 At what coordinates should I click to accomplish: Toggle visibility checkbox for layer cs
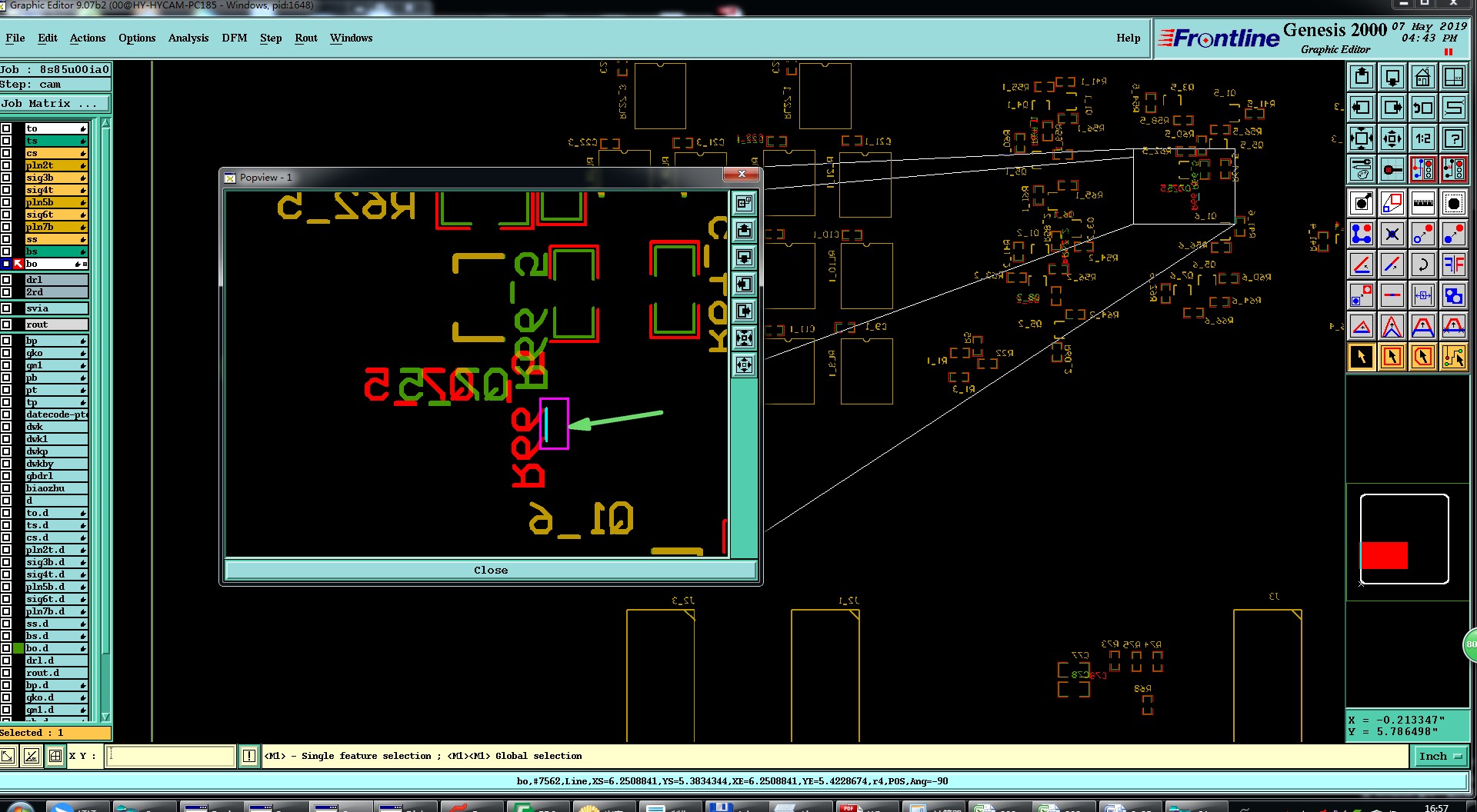pyautogui.click(x=6, y=153)
